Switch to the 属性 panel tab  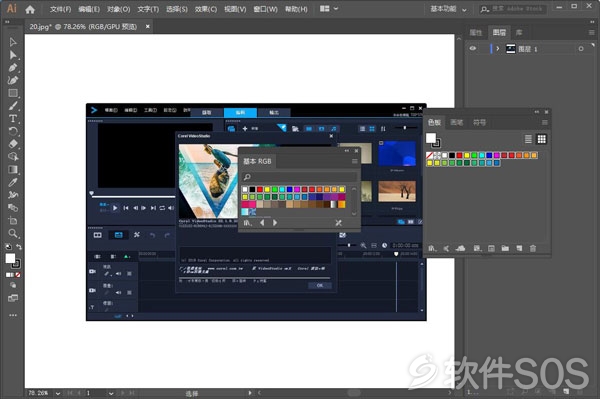pos(476,33)
